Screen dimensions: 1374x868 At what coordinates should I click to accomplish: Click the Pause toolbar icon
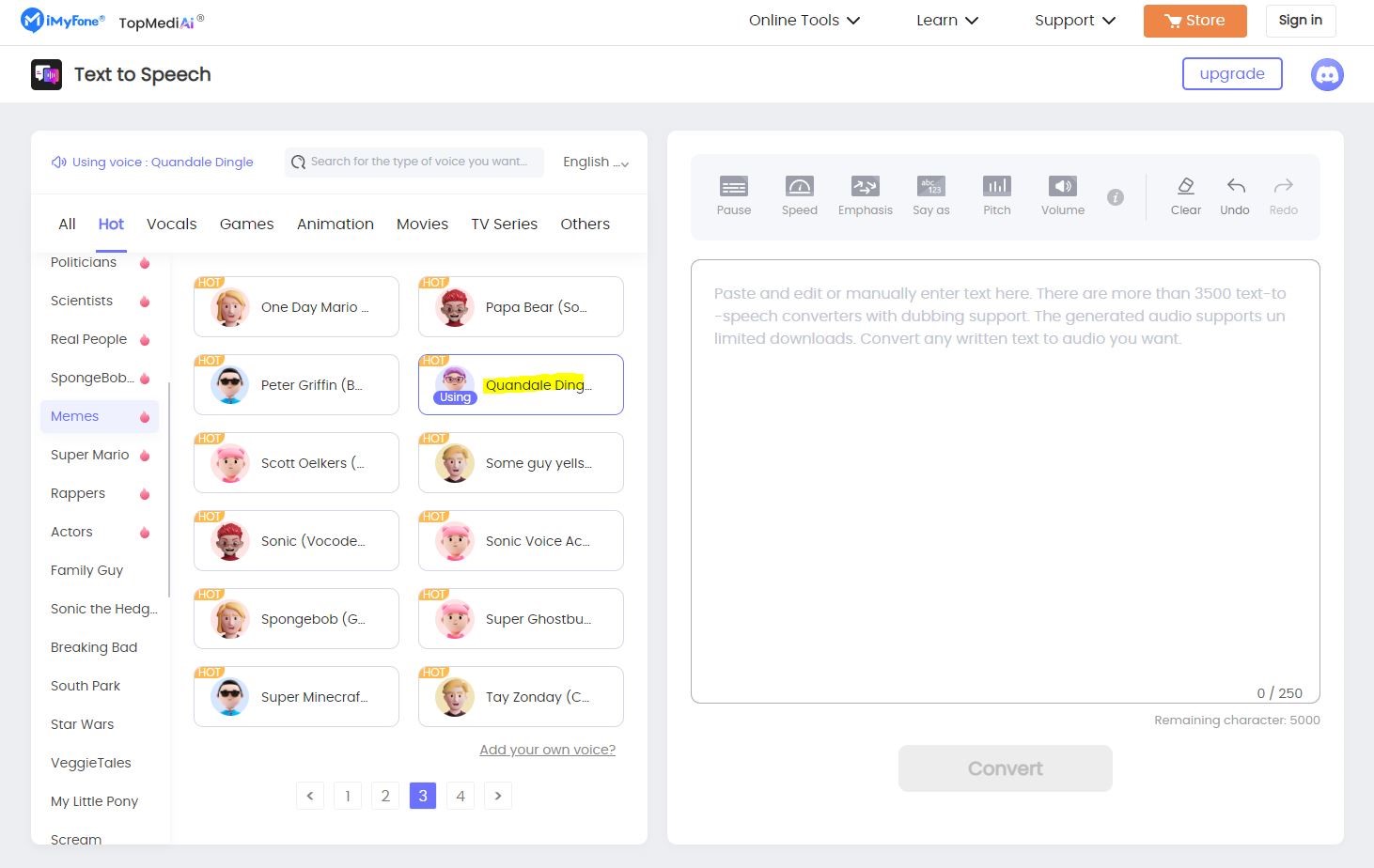pos(733,186)
